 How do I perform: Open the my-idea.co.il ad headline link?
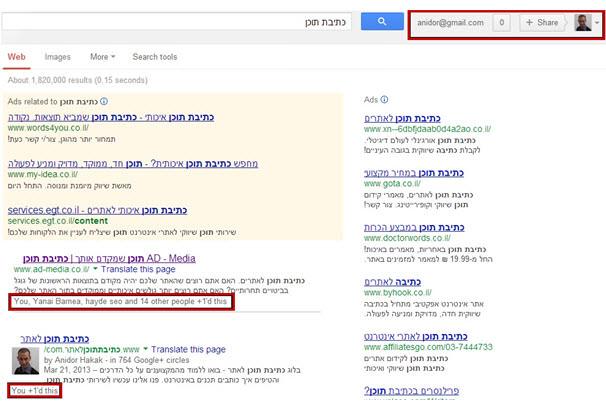133,164
